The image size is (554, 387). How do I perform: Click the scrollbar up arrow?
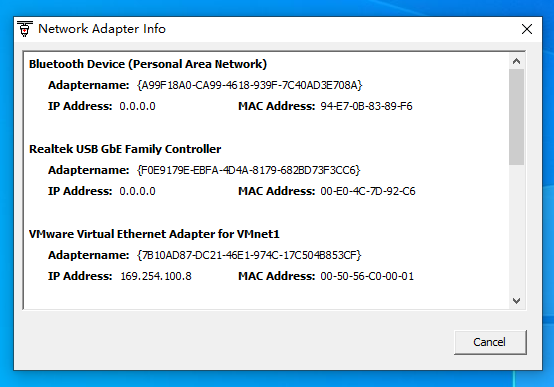(x=516, y=61)
